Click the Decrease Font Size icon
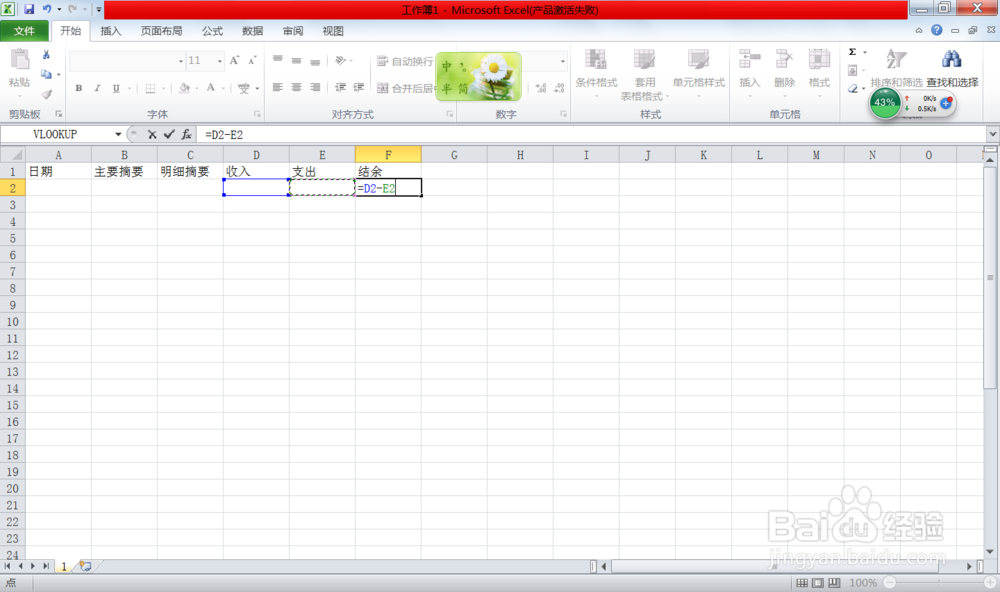1000x592 pixels. pos(252,60)
